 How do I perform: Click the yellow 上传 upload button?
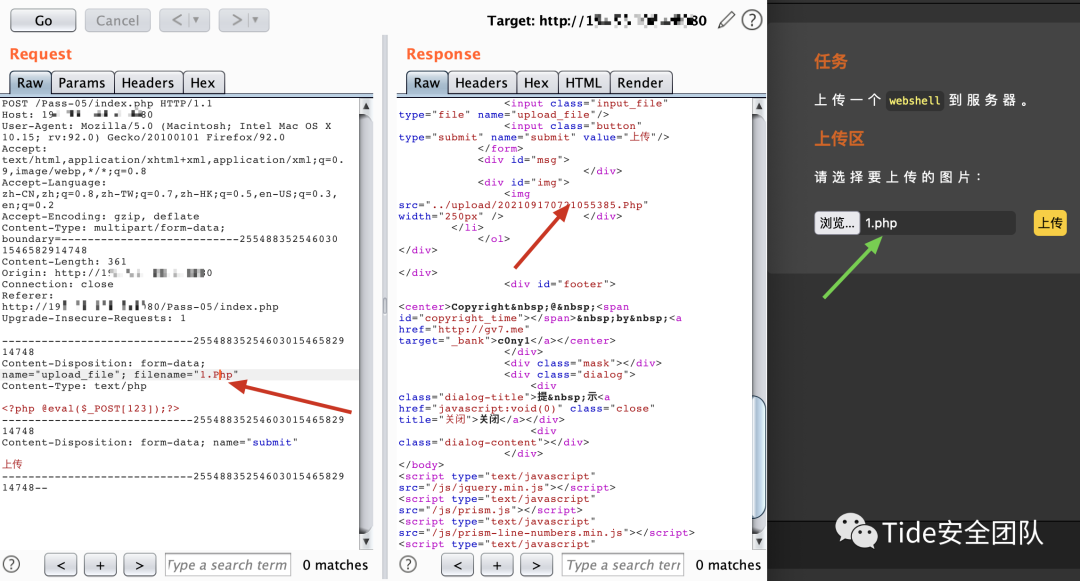1050,223
